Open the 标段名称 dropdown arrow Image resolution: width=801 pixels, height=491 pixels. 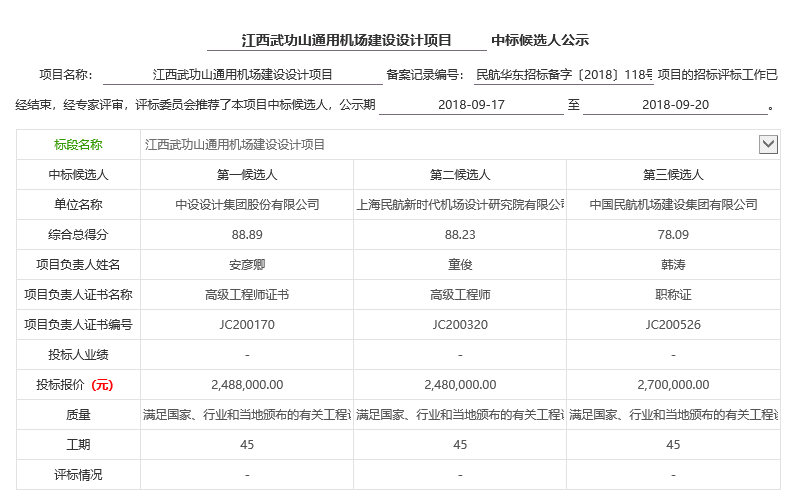click(768, 144)
